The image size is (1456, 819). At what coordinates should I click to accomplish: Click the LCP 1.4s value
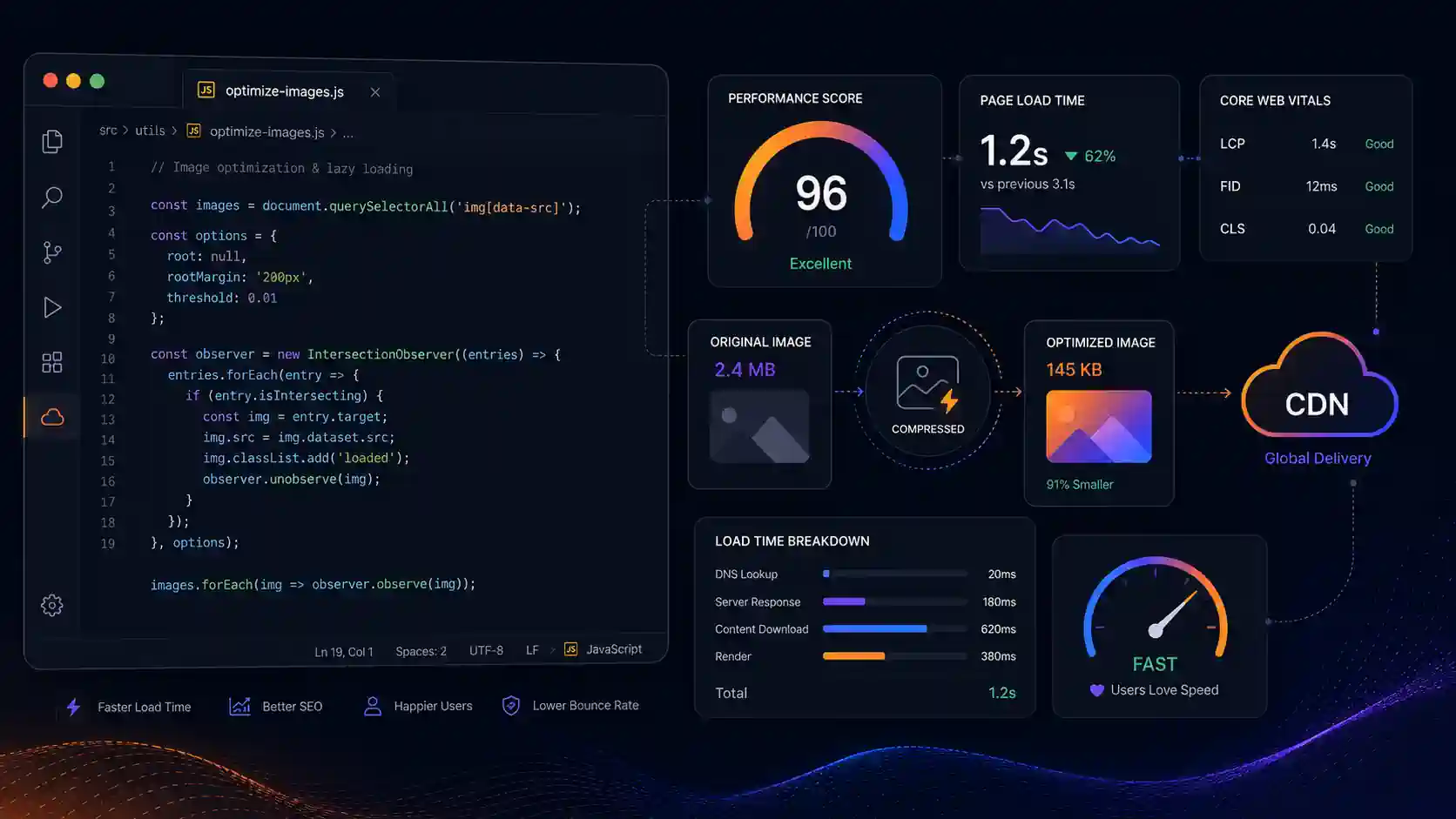(x=1324, y=144)
